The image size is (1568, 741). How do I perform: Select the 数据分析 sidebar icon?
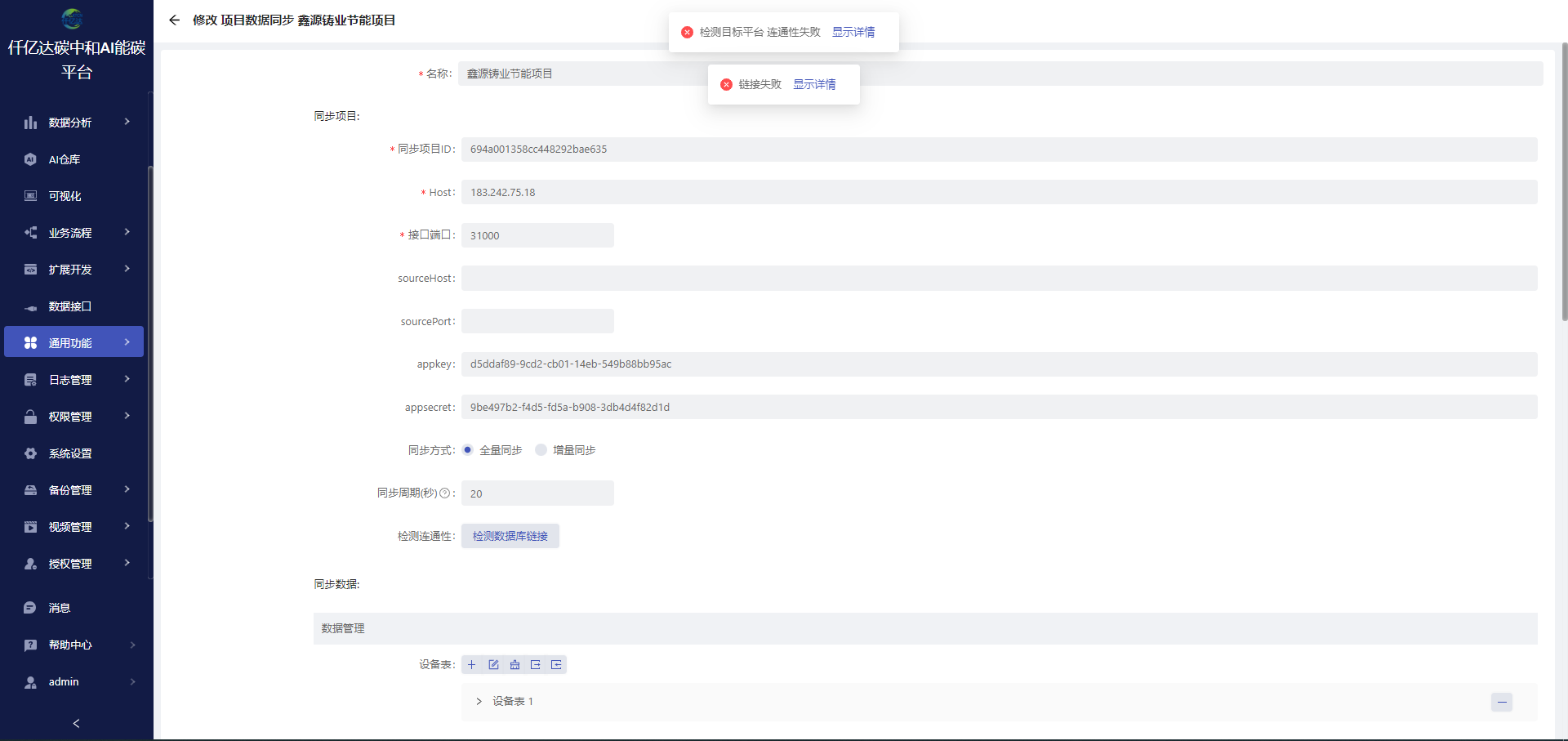pos(30,122)
